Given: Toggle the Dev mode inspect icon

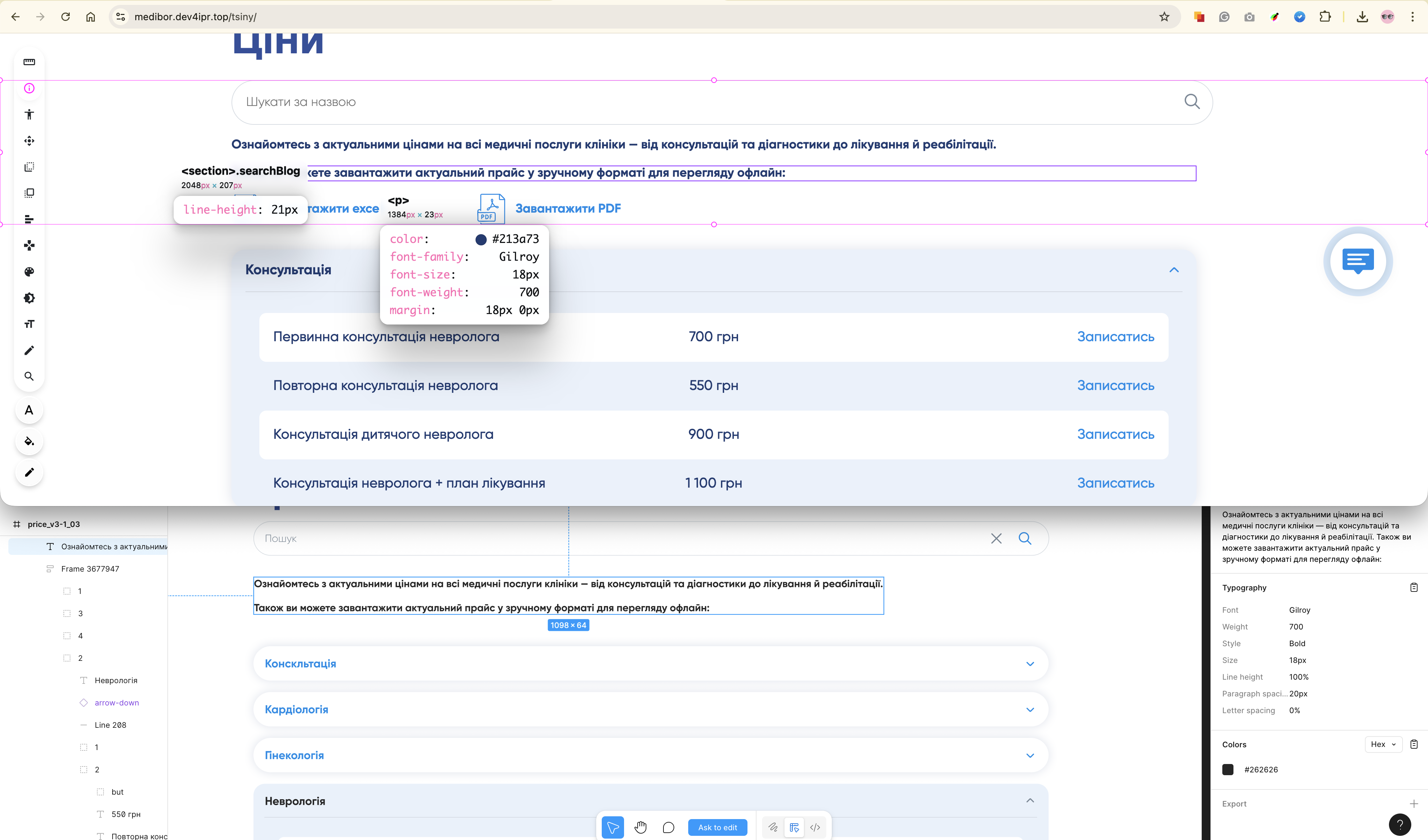Looking at the screenshot, I should click(x=794, y=827).
